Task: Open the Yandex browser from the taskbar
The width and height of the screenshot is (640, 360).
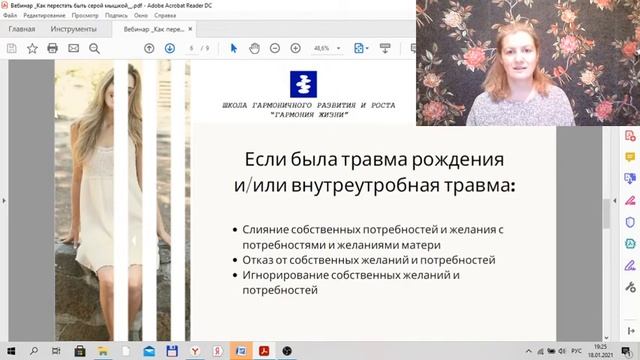Action: coord(195,351)
